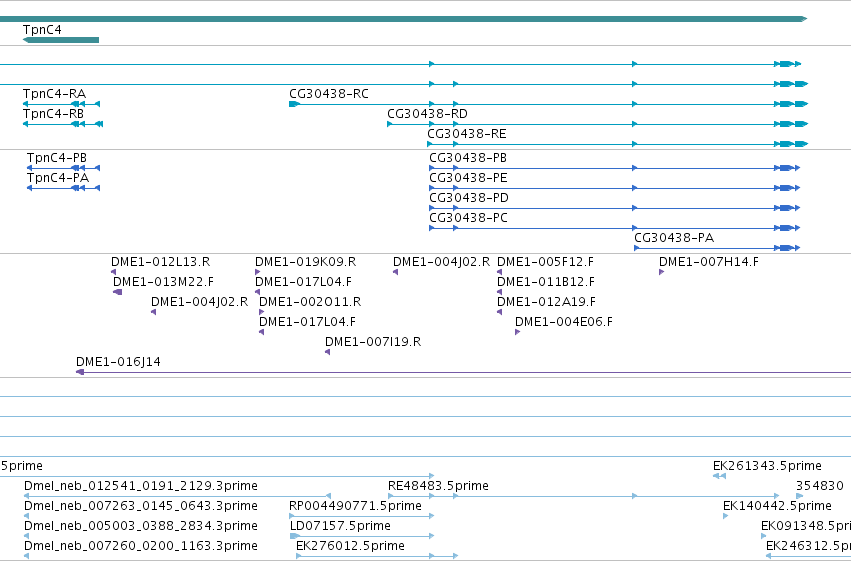Click clone end DME1-012L13.R

tap(161, 262)
